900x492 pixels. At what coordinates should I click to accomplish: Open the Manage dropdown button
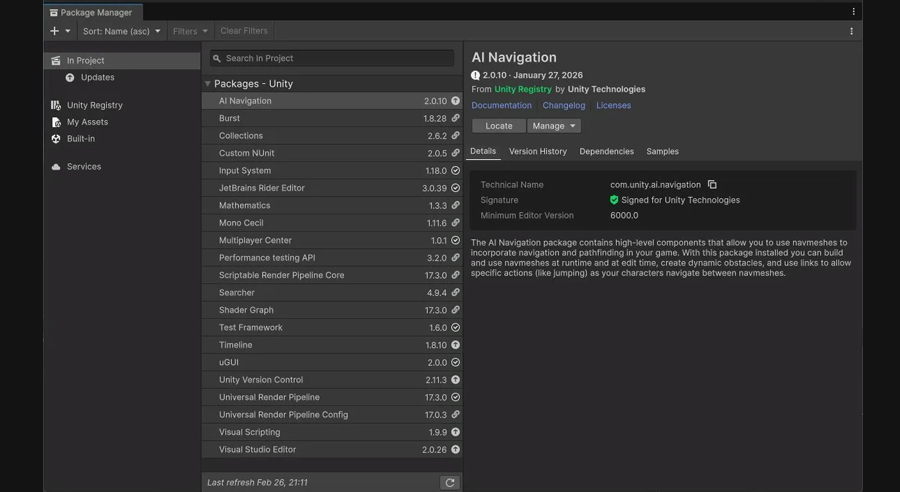pyautogui.click(x=554, y=126)
